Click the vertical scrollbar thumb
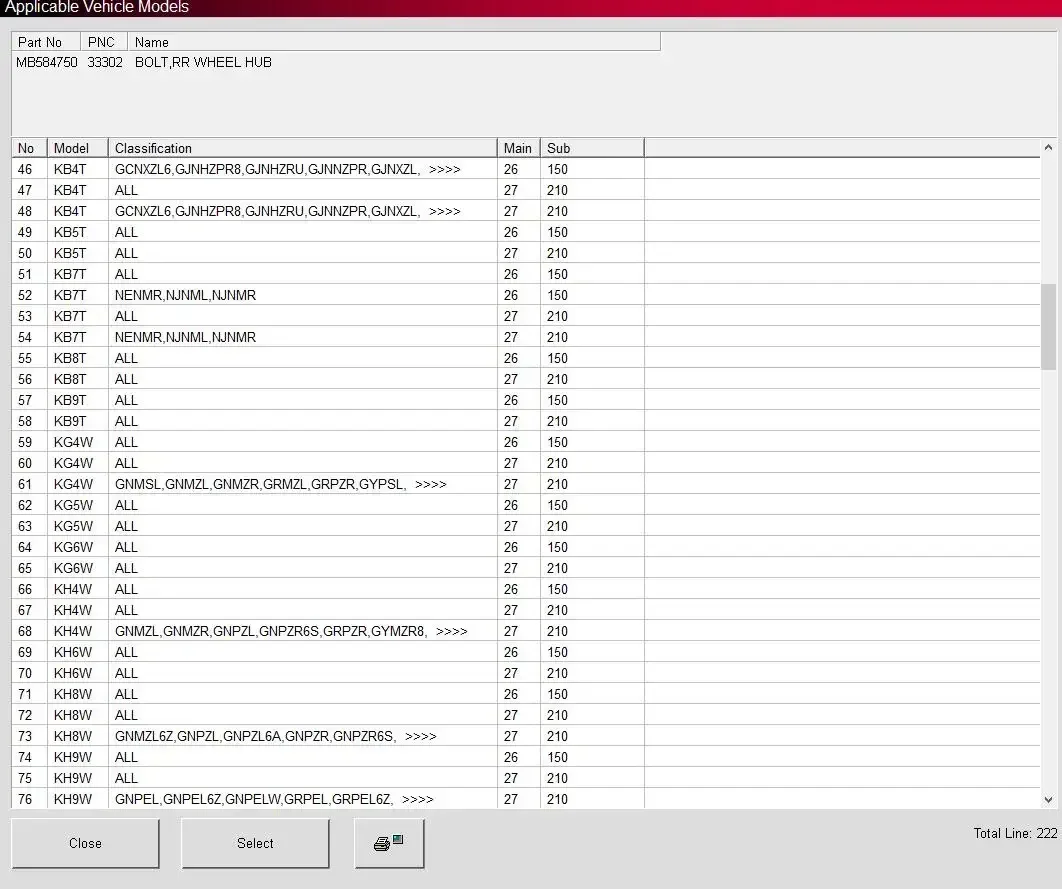Image resolution: width=1062 pixels, height=889 pixels. coord(1048,326)
